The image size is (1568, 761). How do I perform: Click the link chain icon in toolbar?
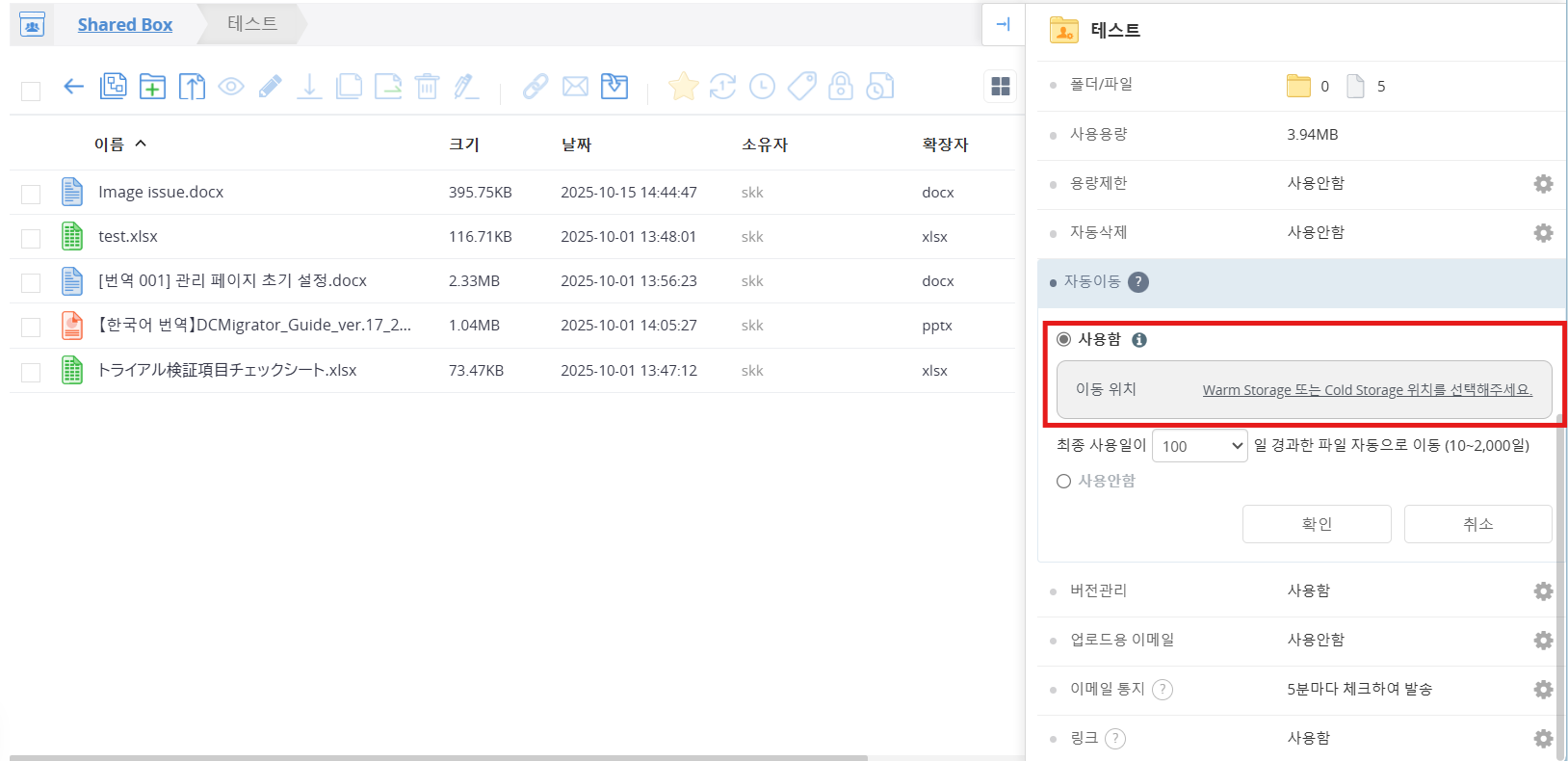(536, 87)
